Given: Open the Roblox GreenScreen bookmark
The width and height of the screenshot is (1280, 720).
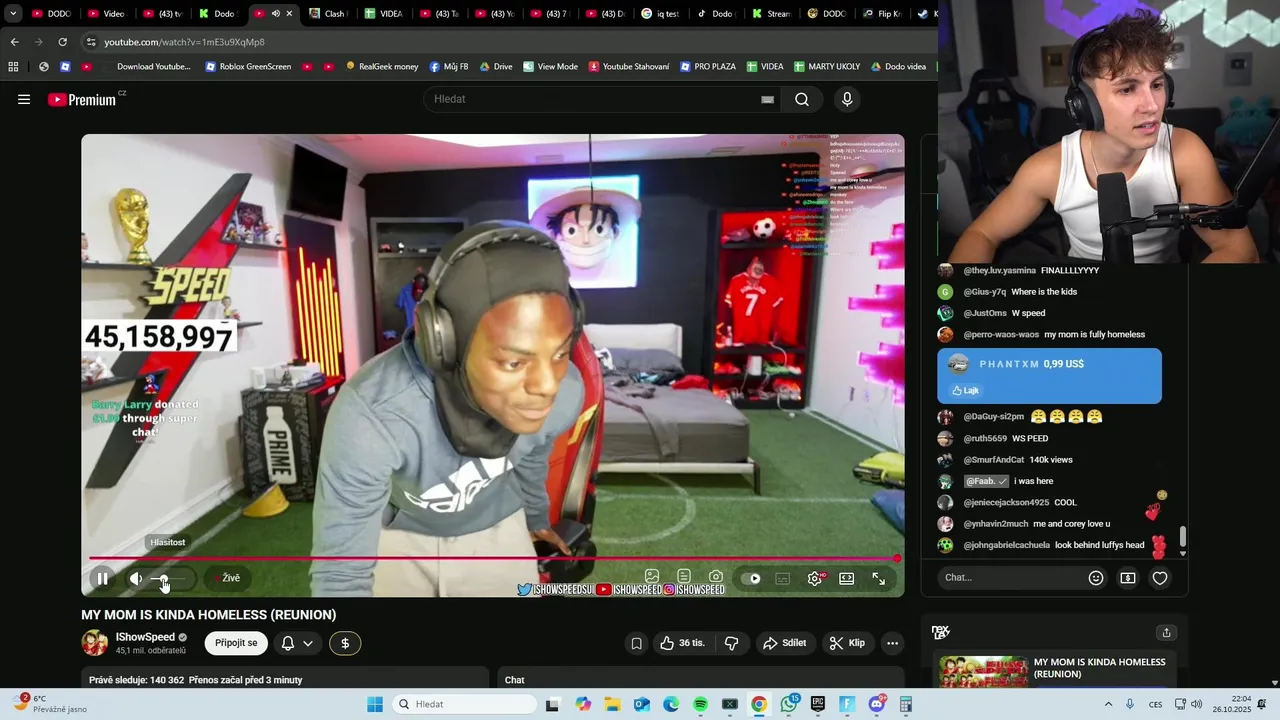Looking at the screenshot, I should click(x=248, y=67).
